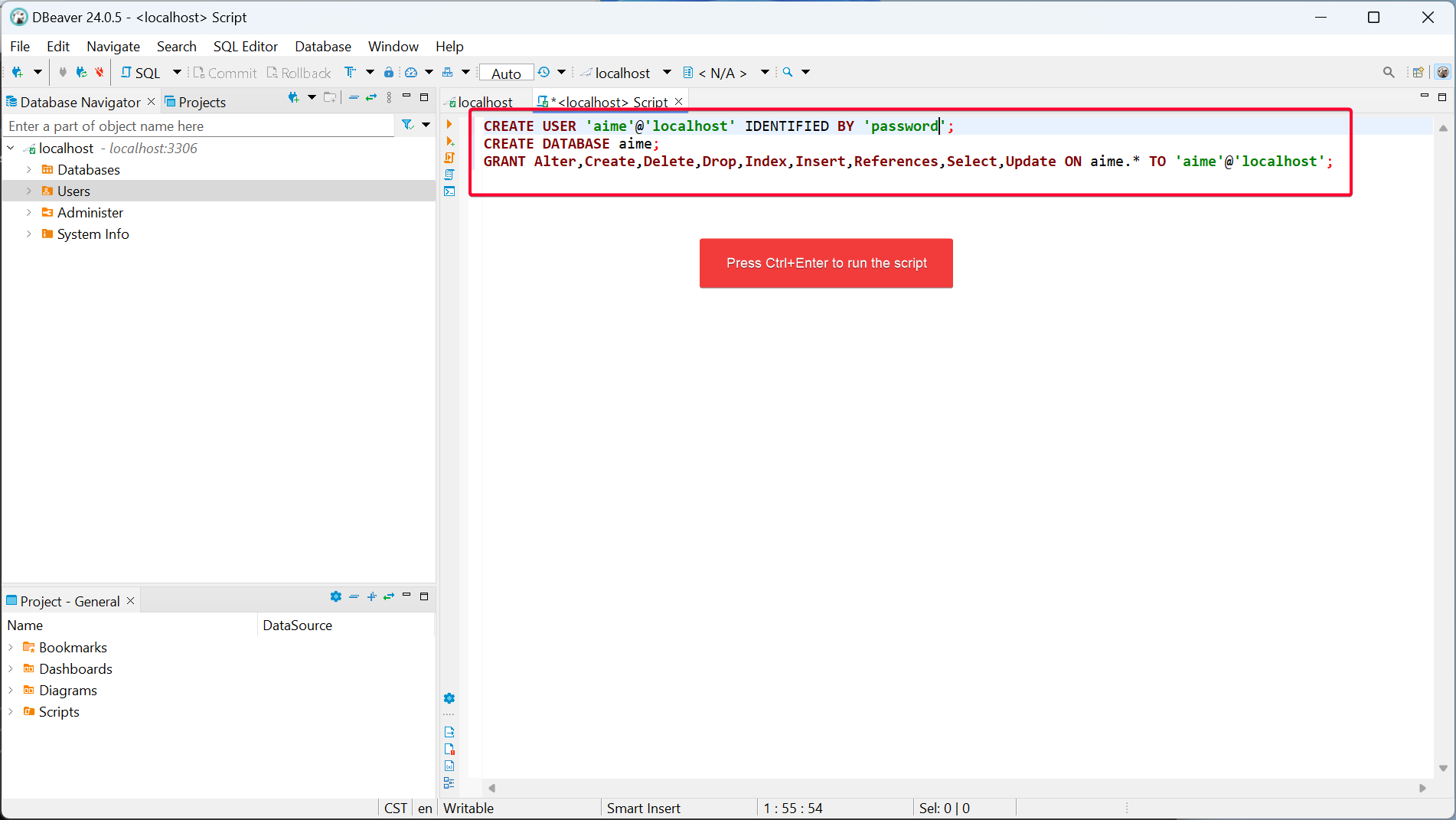Expand the Databases node

point(29,169)
